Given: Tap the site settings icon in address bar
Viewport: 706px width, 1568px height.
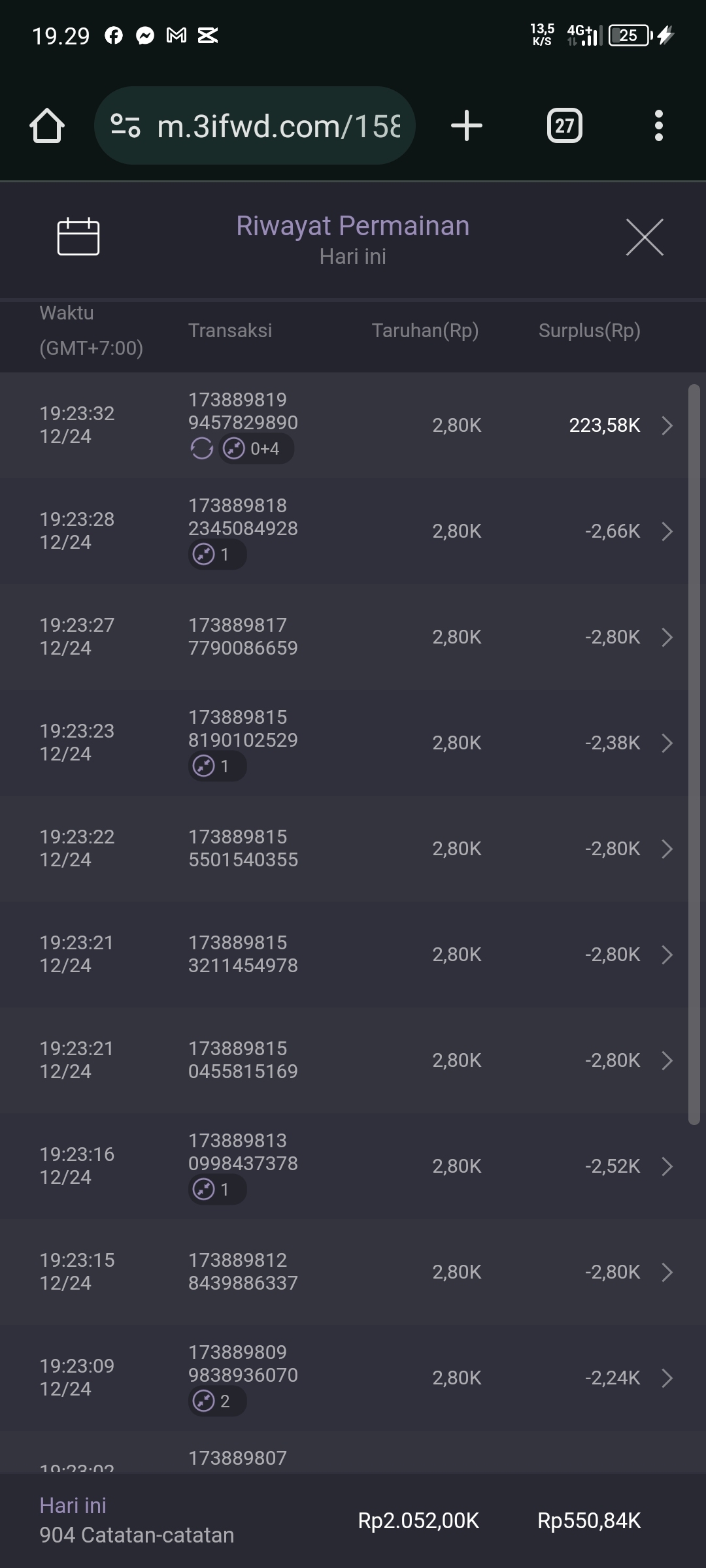Looking at the screenshot, I should 126,125.
